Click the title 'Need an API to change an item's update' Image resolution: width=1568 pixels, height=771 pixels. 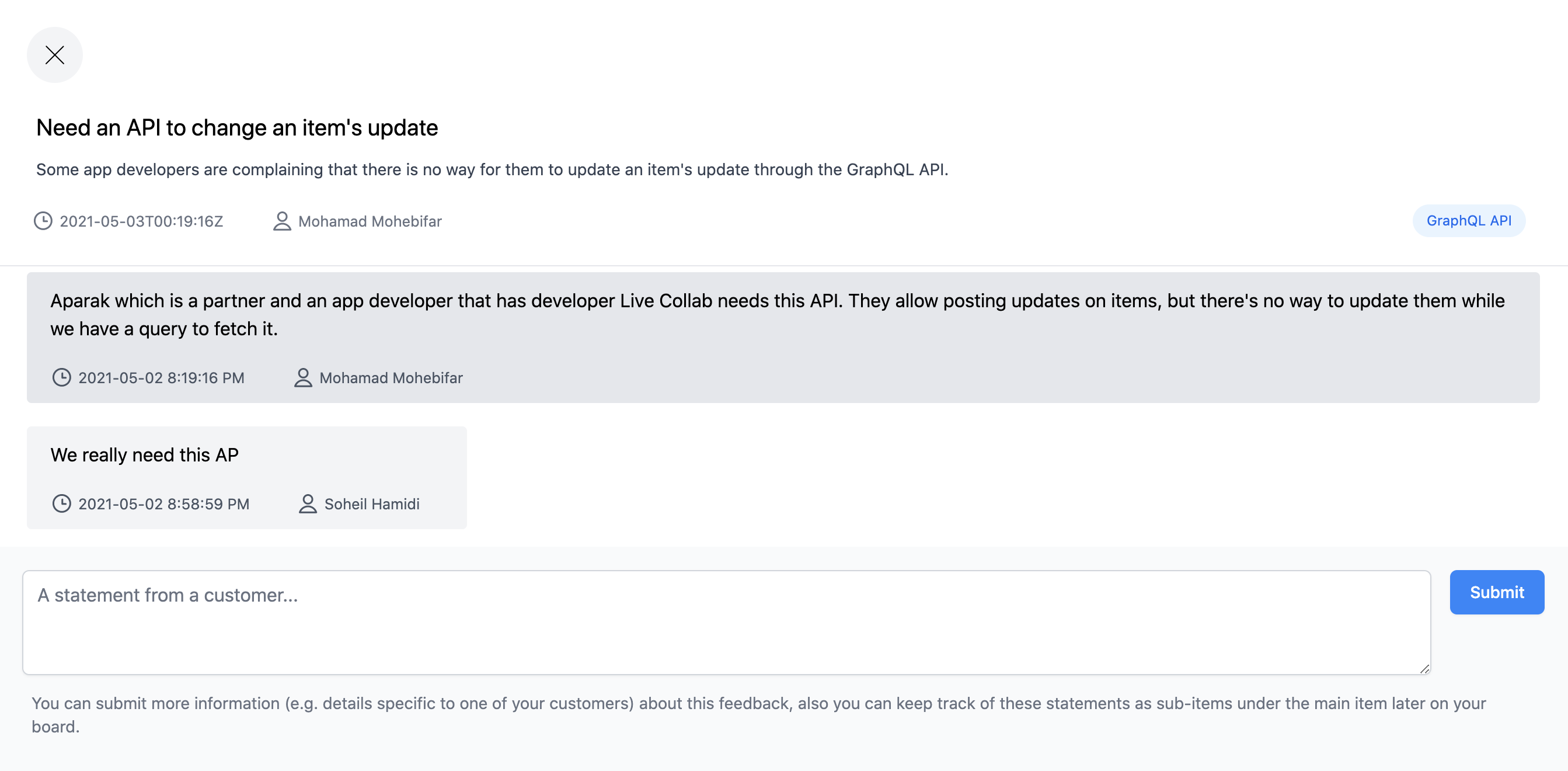point(237,128)
